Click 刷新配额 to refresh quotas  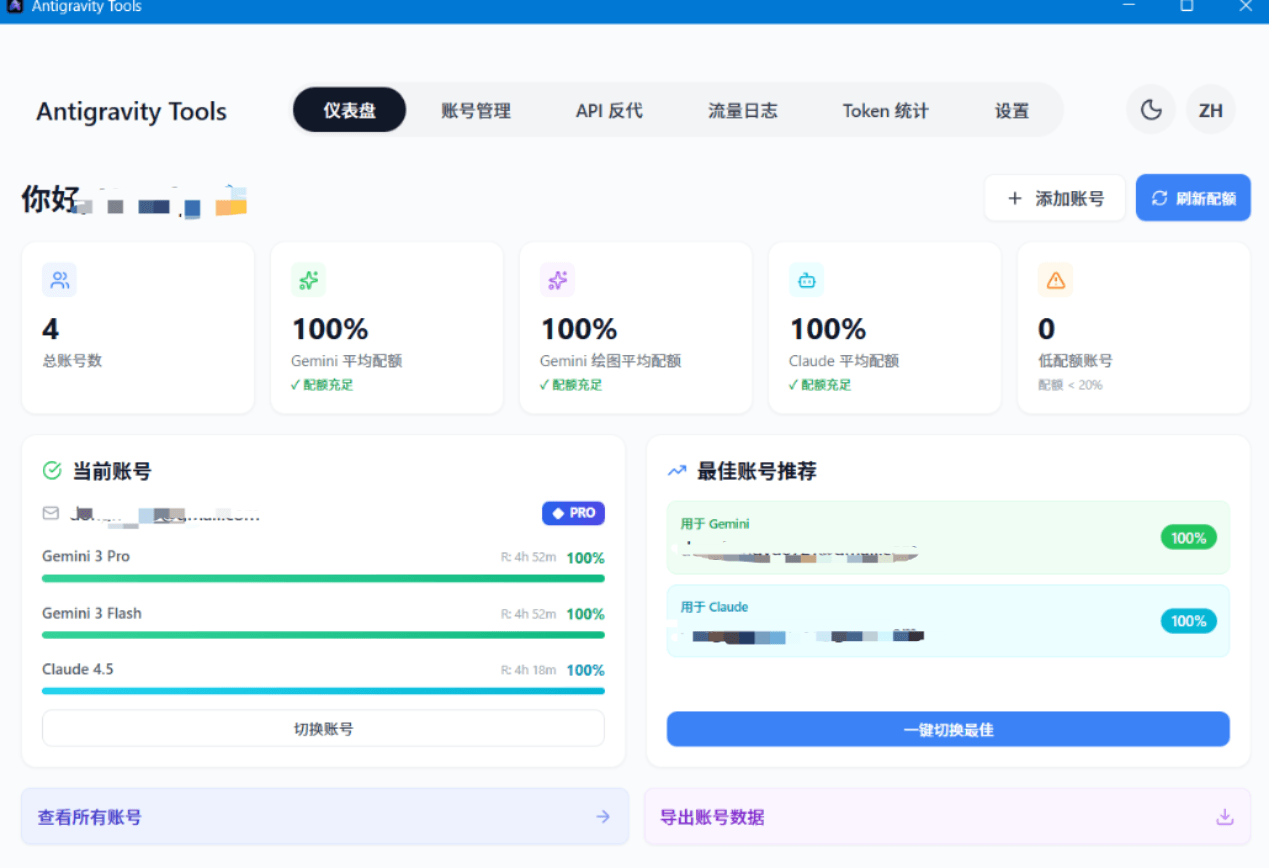(1193, 197)
